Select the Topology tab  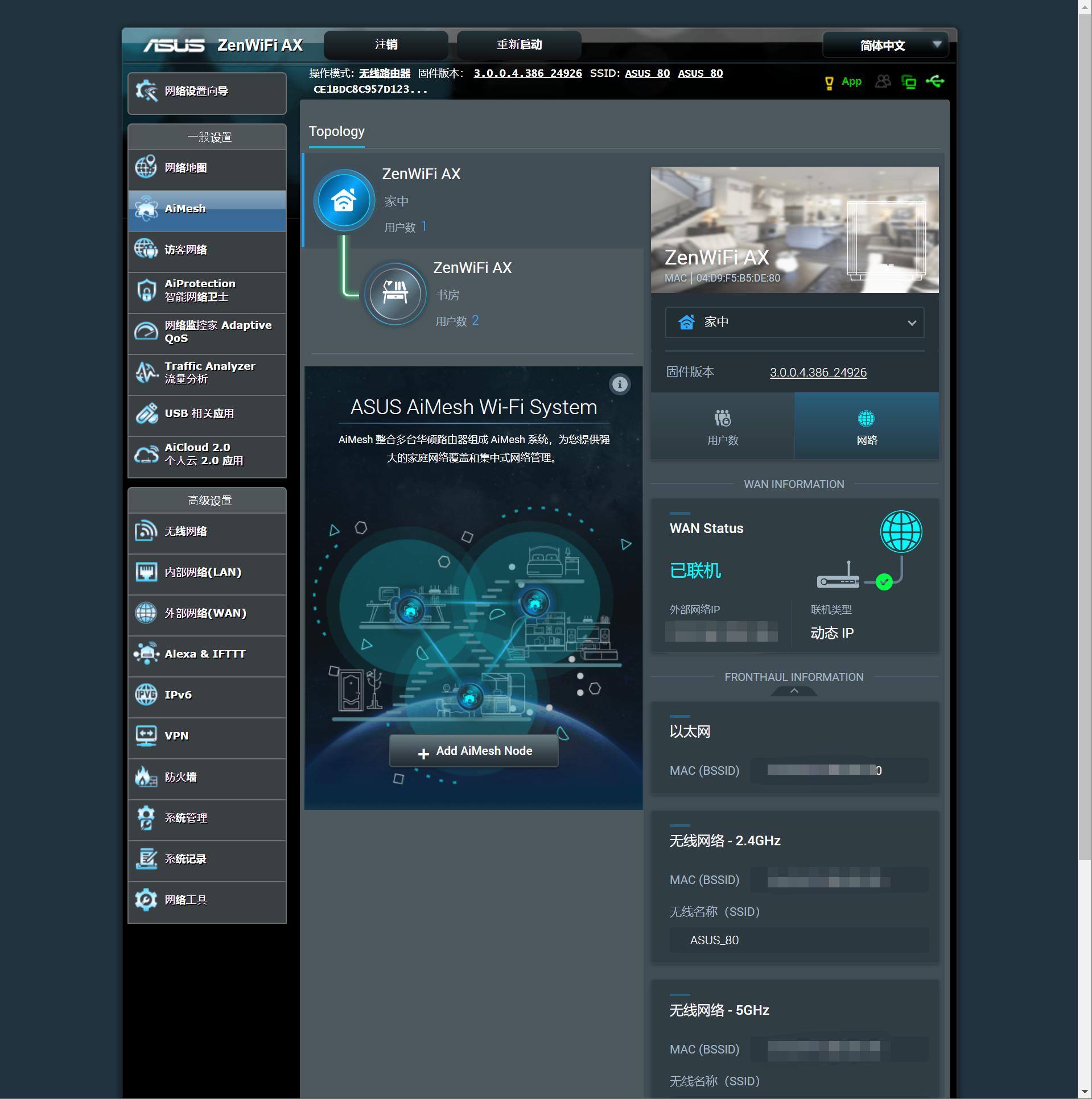336,132
